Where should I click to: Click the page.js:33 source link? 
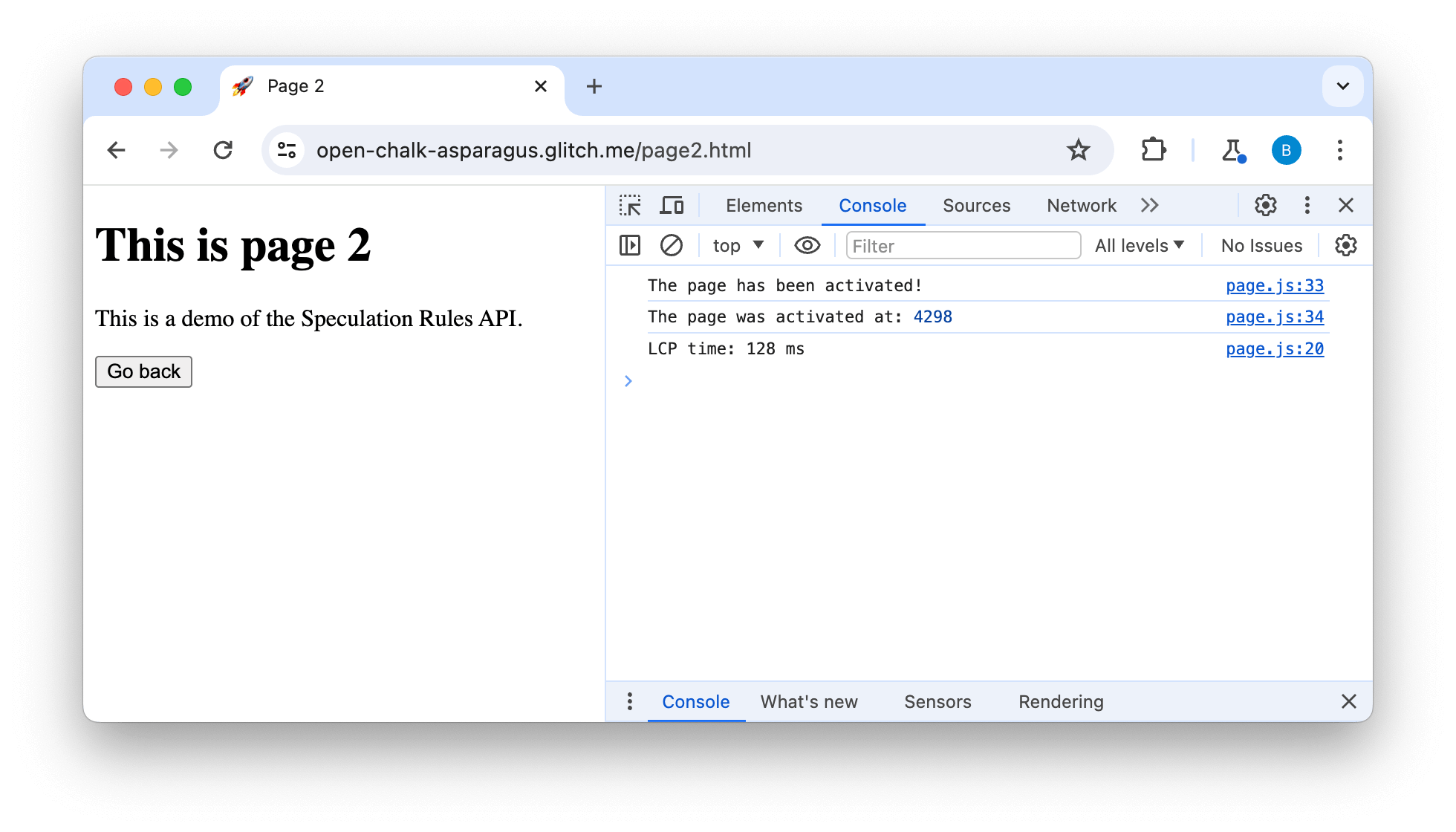[1275, 285]
